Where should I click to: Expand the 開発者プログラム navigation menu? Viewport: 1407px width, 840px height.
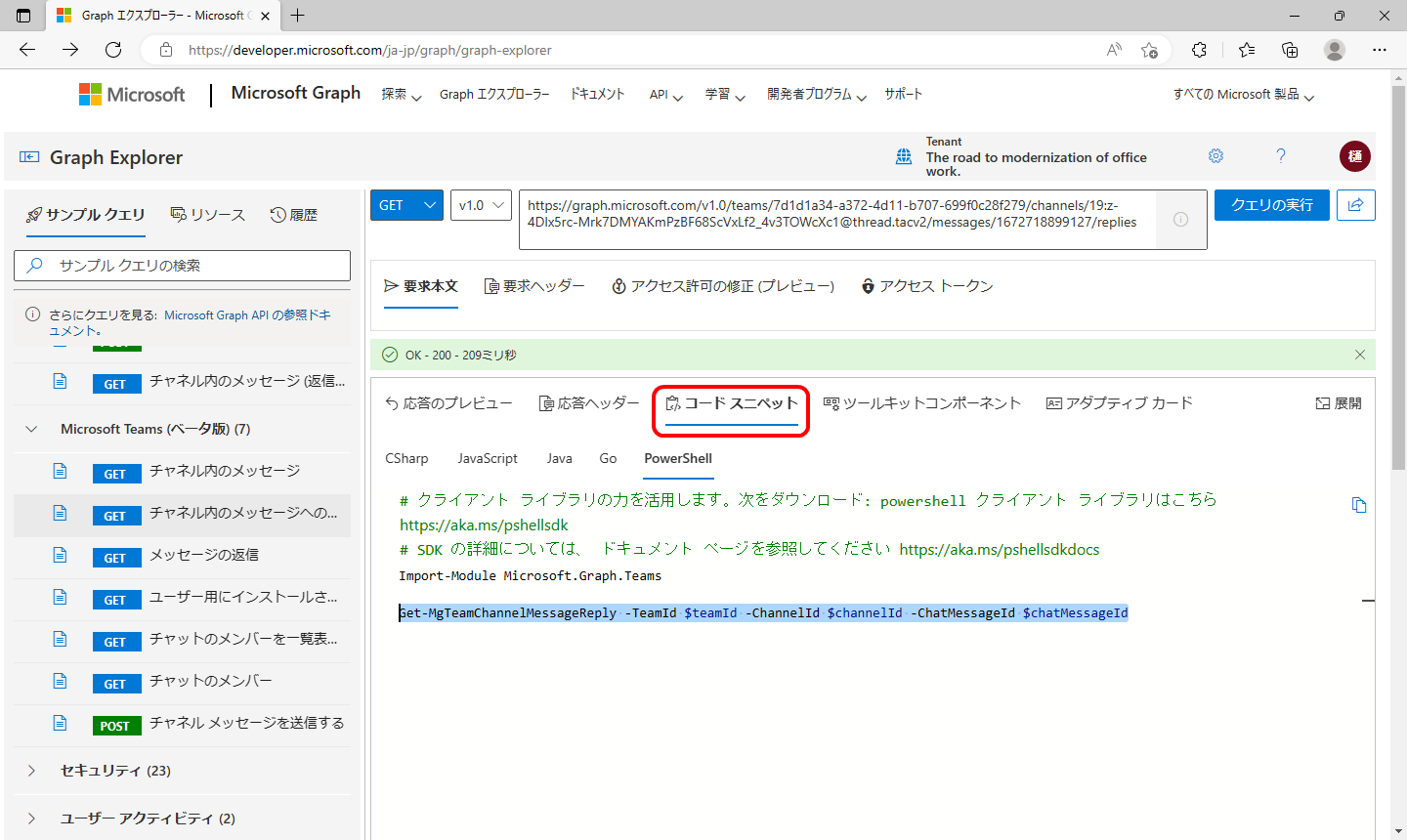pos(817,95)
